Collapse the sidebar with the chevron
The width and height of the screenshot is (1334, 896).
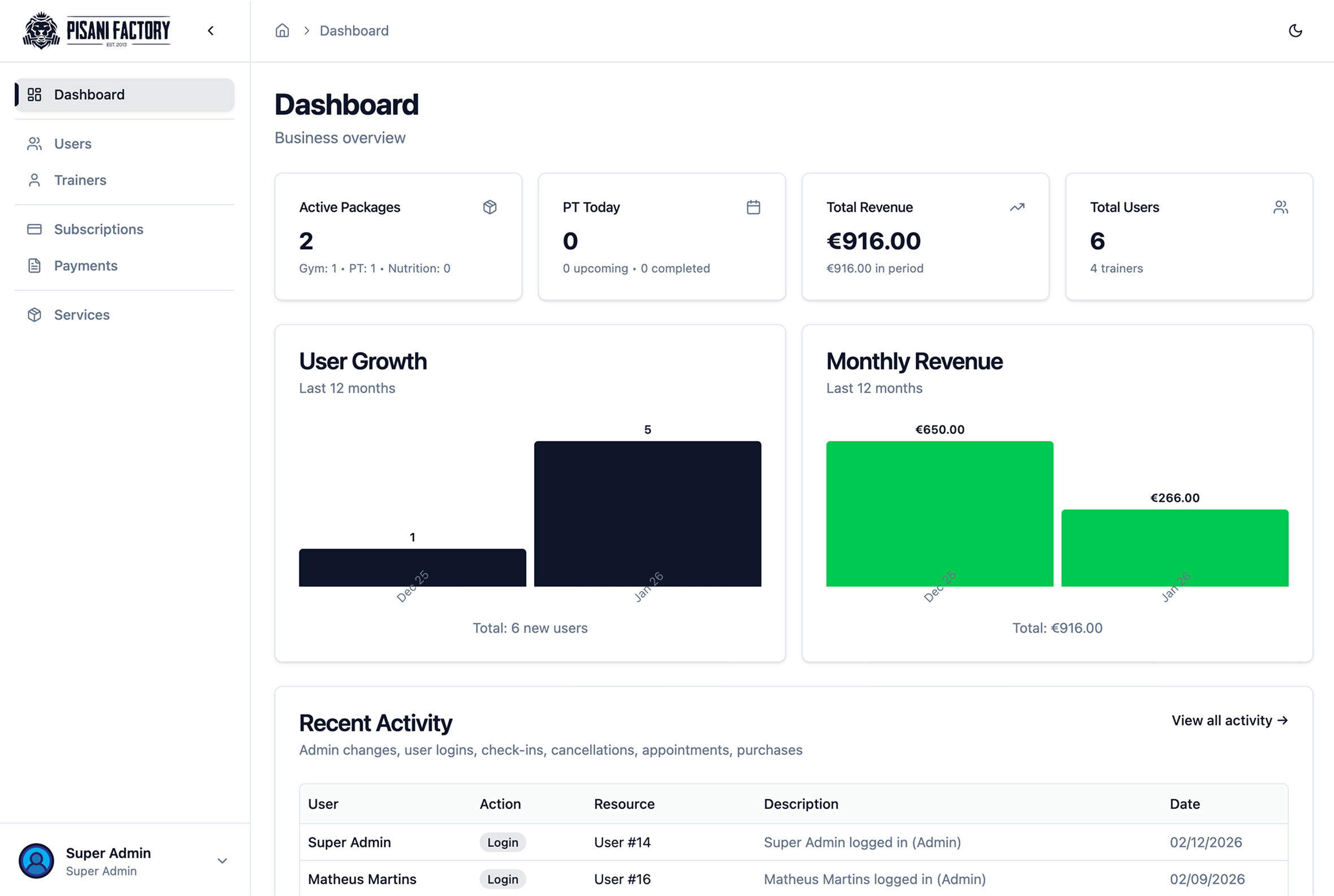tap(210, 31)
